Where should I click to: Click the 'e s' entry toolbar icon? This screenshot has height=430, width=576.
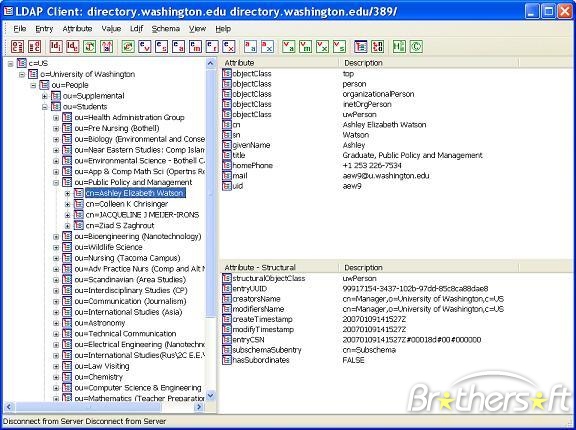[x=161, y=46]
